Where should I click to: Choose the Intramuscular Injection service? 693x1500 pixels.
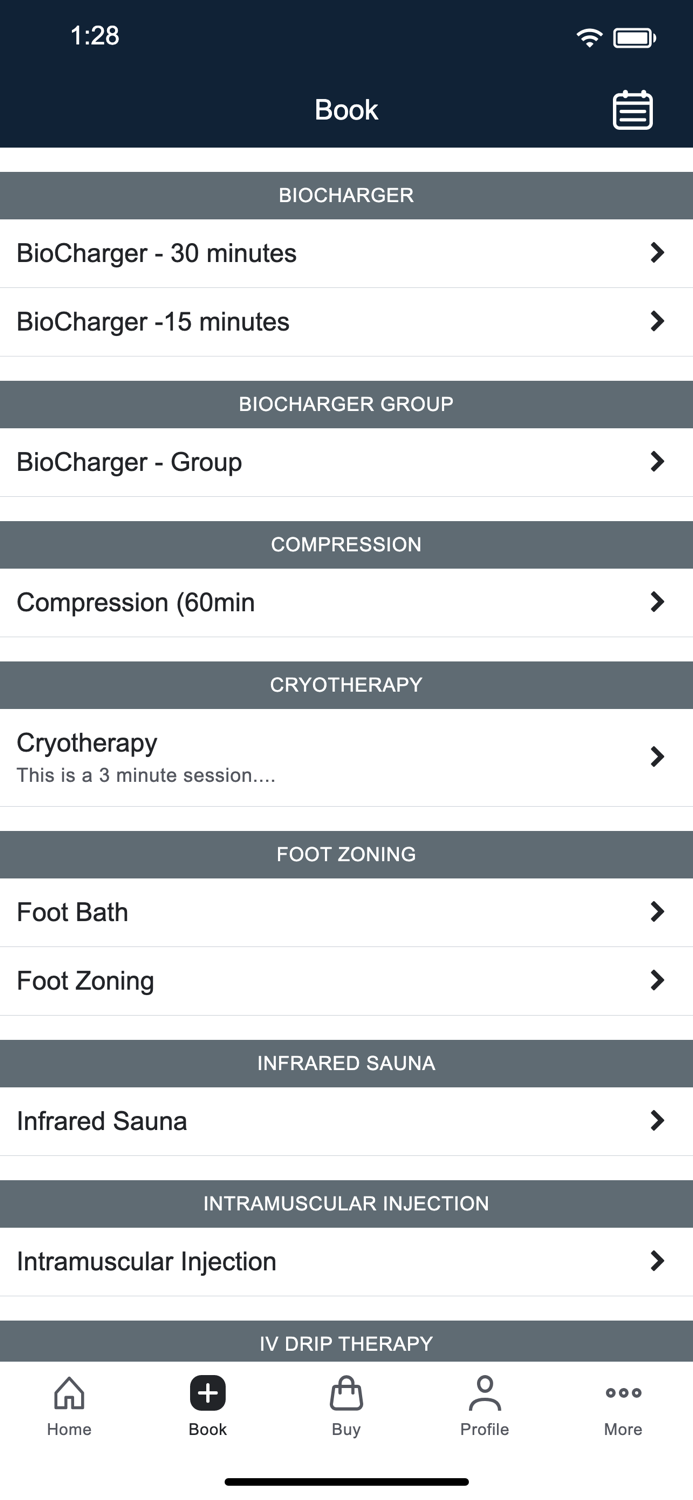(147, 1261)
